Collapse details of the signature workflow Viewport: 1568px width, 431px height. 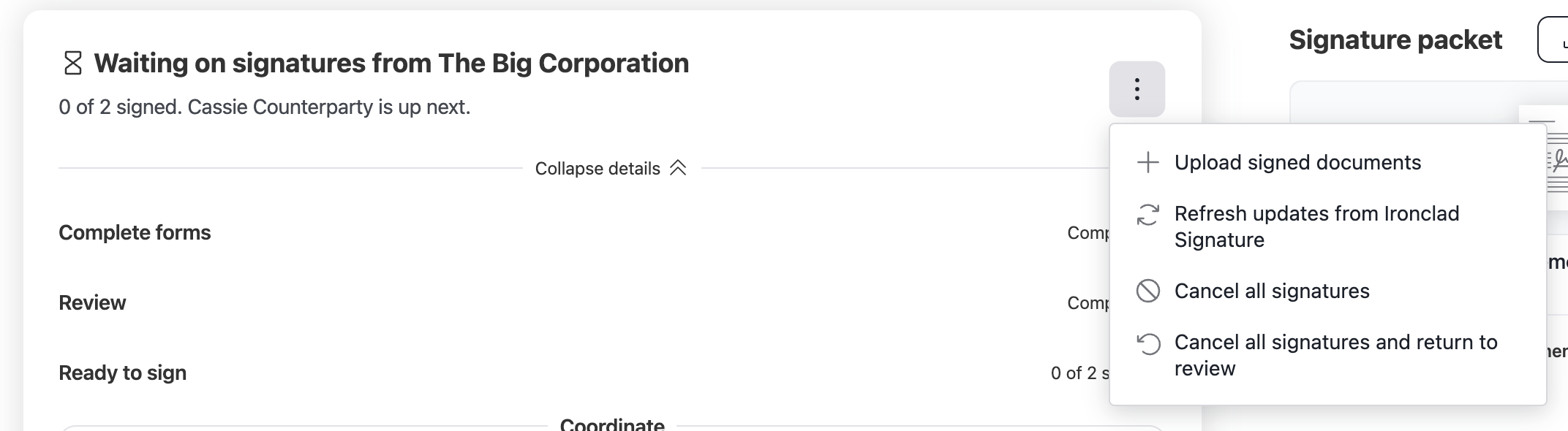611,168
